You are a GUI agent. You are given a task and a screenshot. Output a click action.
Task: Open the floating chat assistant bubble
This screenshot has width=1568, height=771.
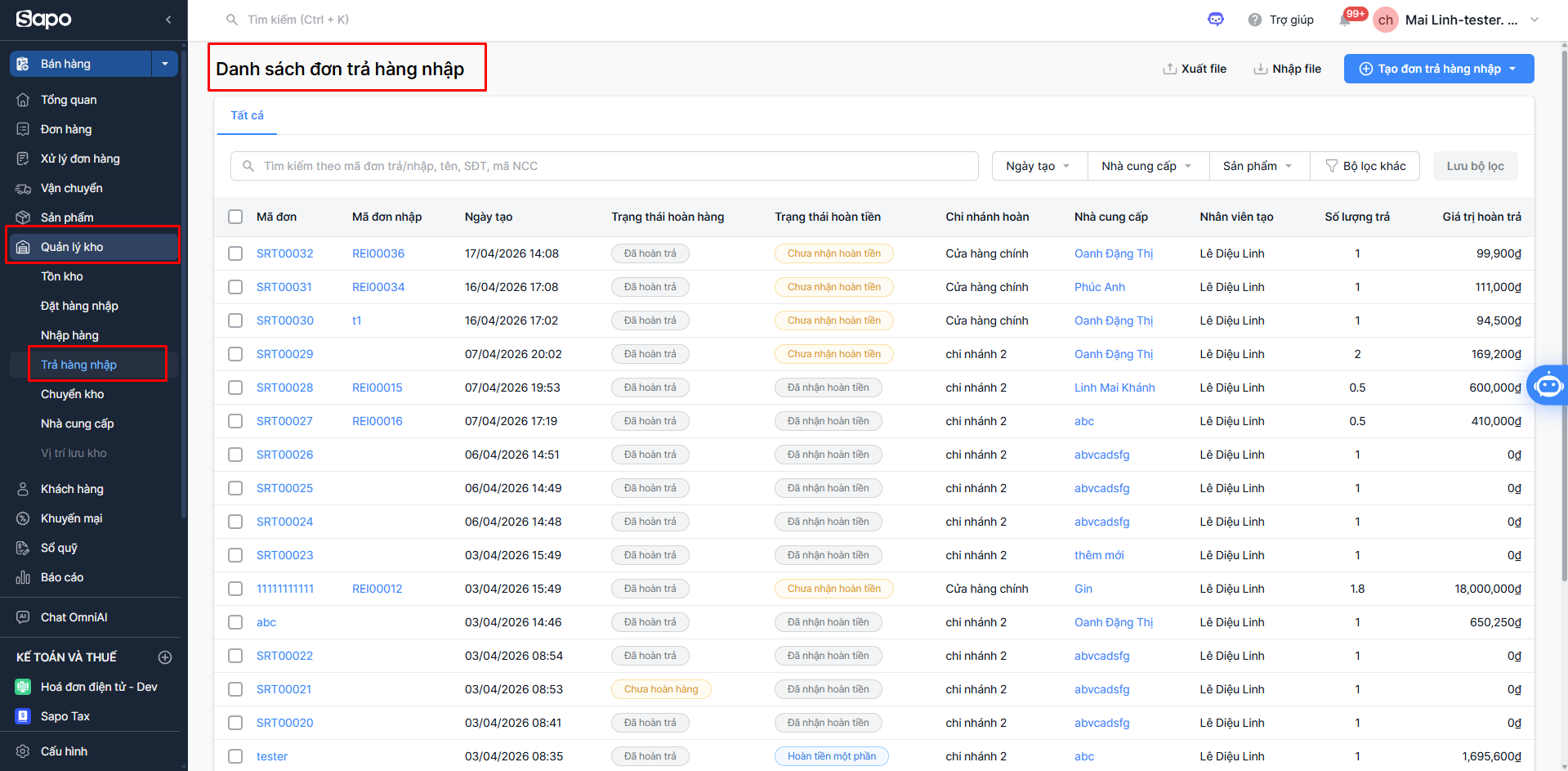click(1548, 385)
